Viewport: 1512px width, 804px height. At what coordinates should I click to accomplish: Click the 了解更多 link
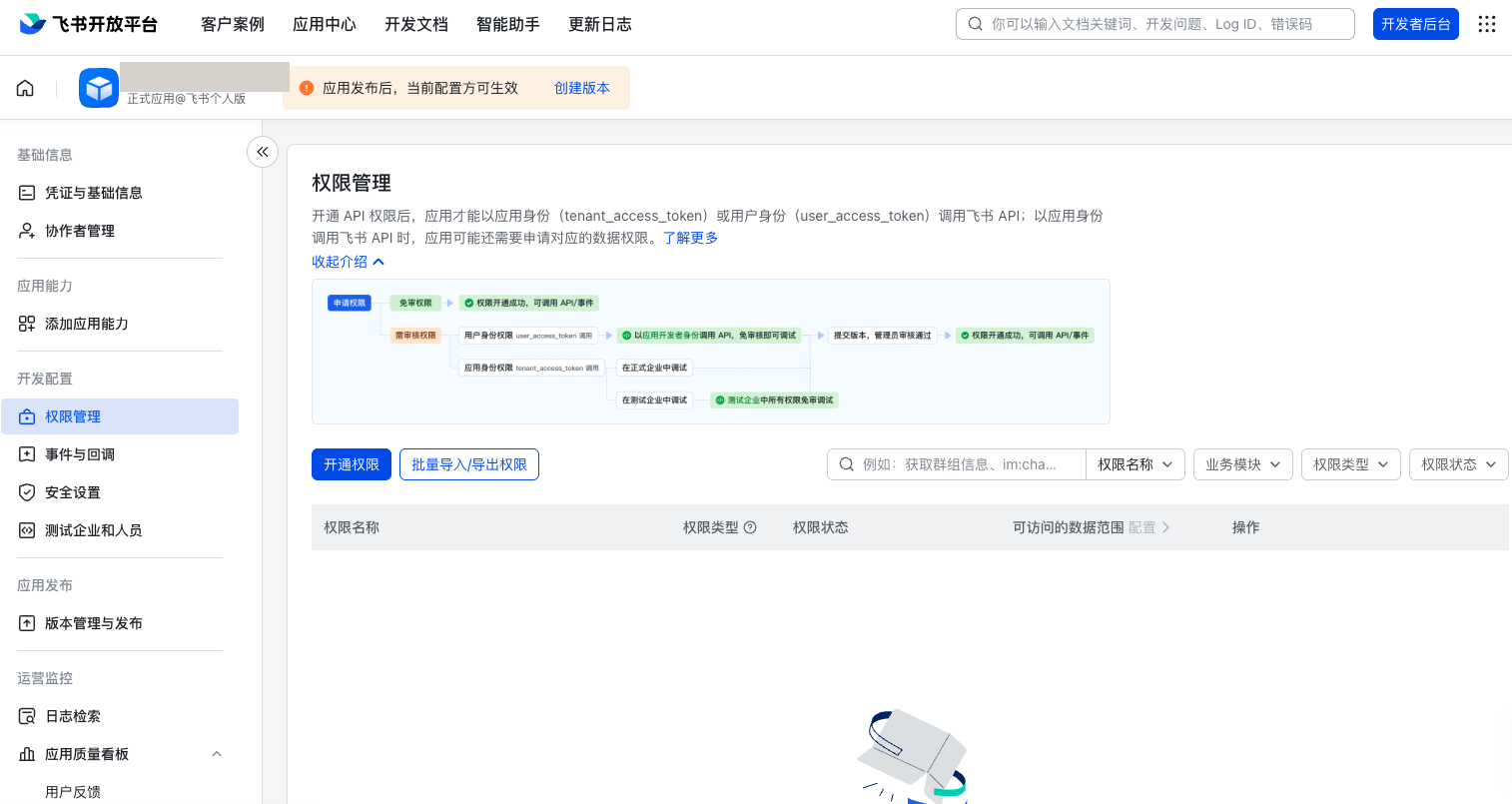(691, 238)
